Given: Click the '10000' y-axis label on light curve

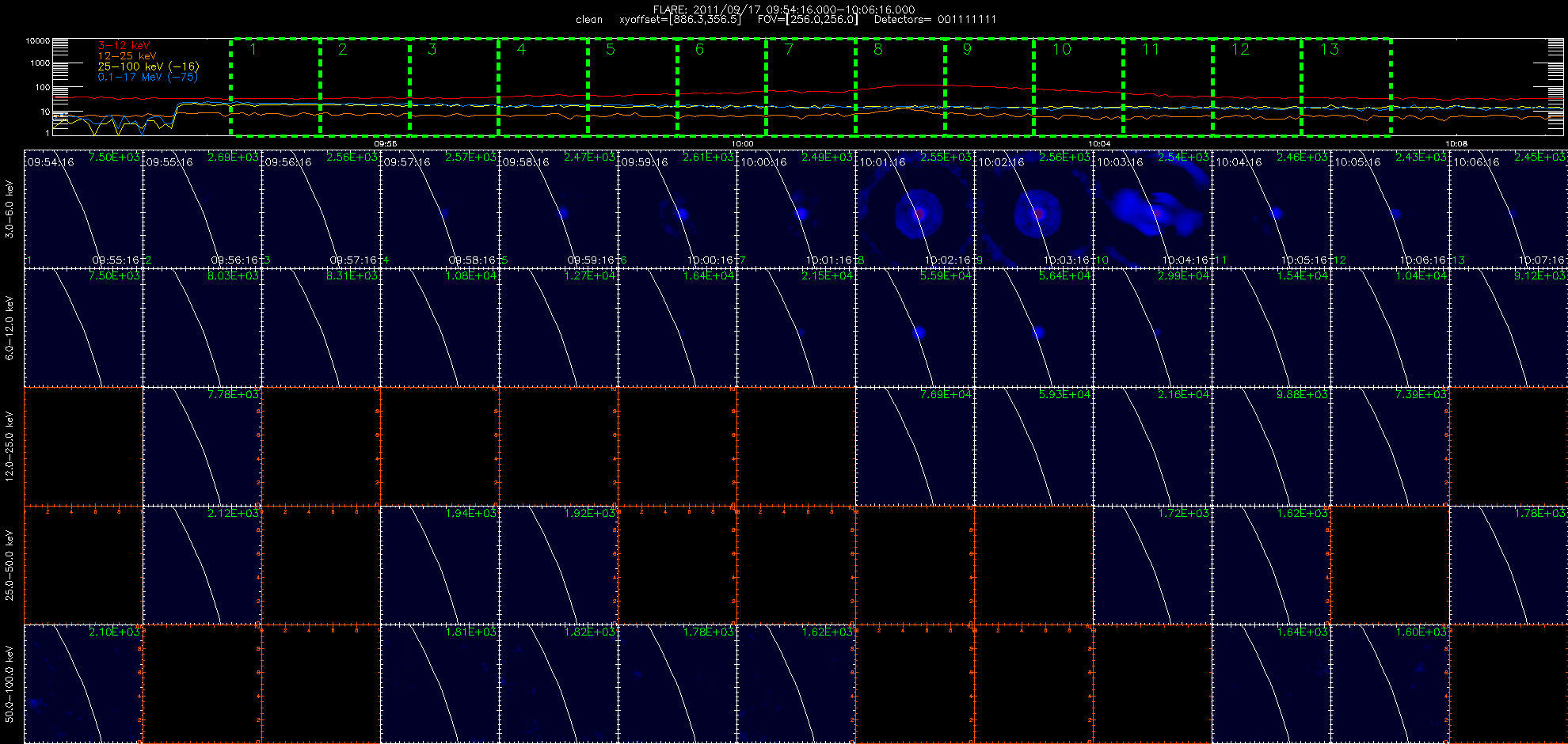Looking at the screenshot, I should [38, 40].
